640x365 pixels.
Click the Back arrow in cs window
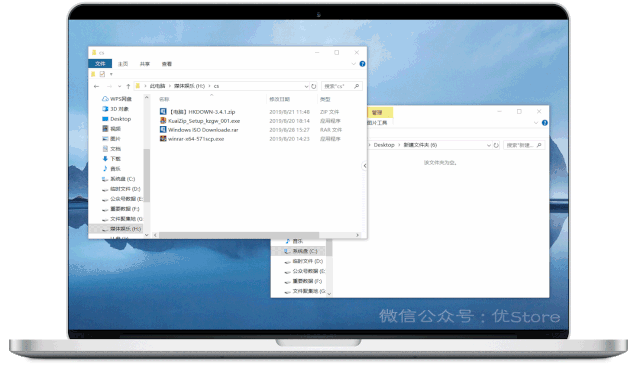point(96,86)
